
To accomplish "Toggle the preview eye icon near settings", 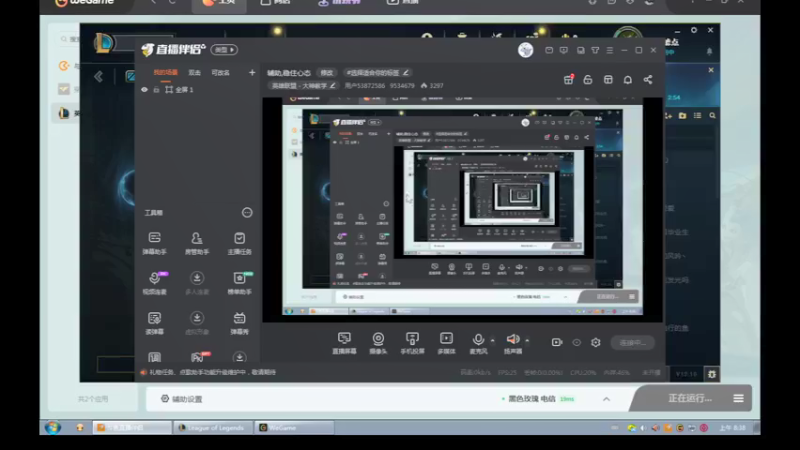I will (x=577, y=342).
